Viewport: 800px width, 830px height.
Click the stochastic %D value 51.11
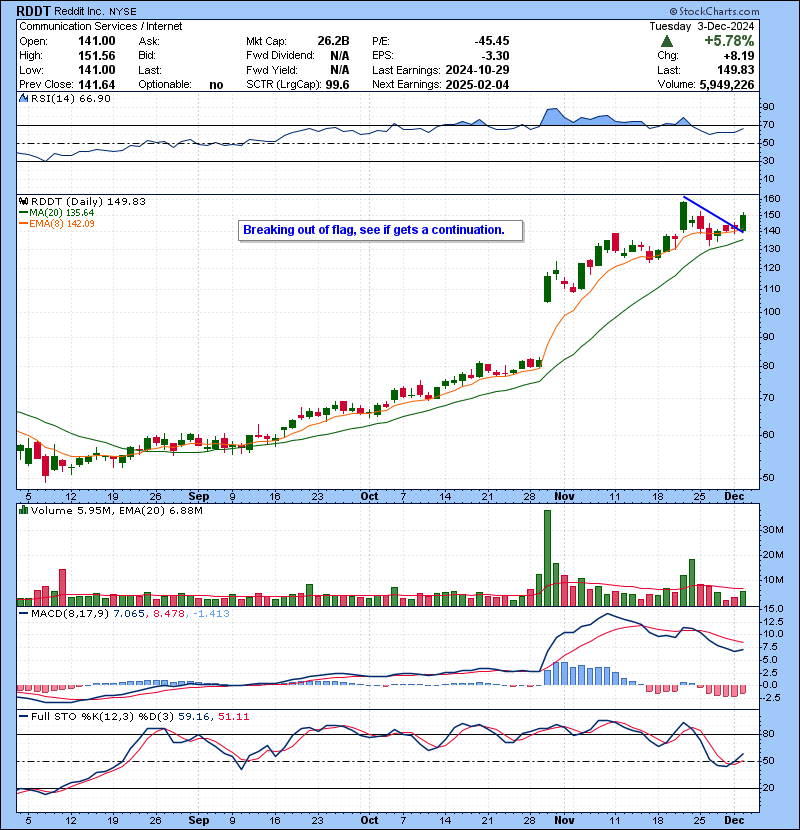233,716
